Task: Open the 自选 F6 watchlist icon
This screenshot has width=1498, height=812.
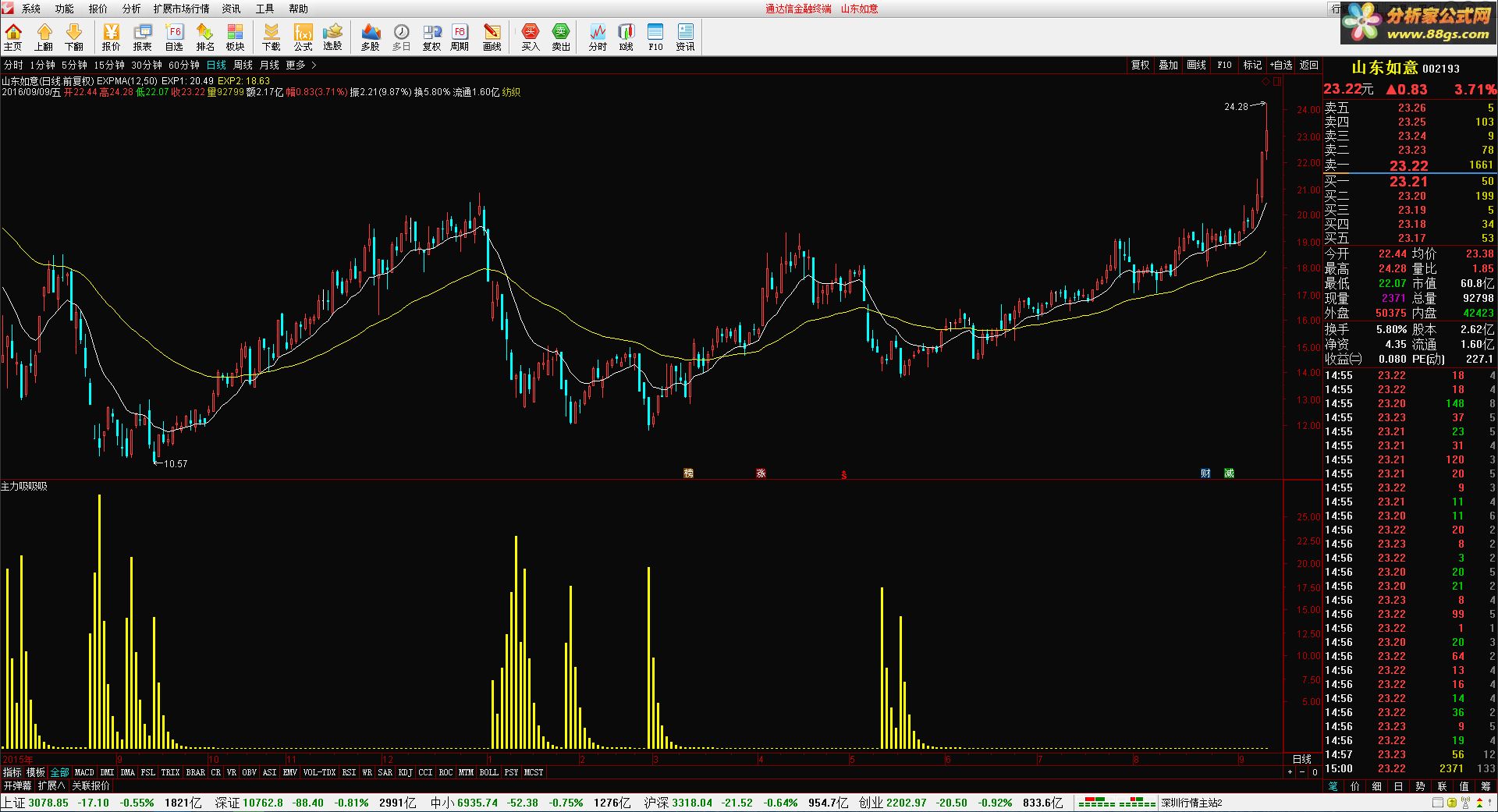Action: pos(174,37)
